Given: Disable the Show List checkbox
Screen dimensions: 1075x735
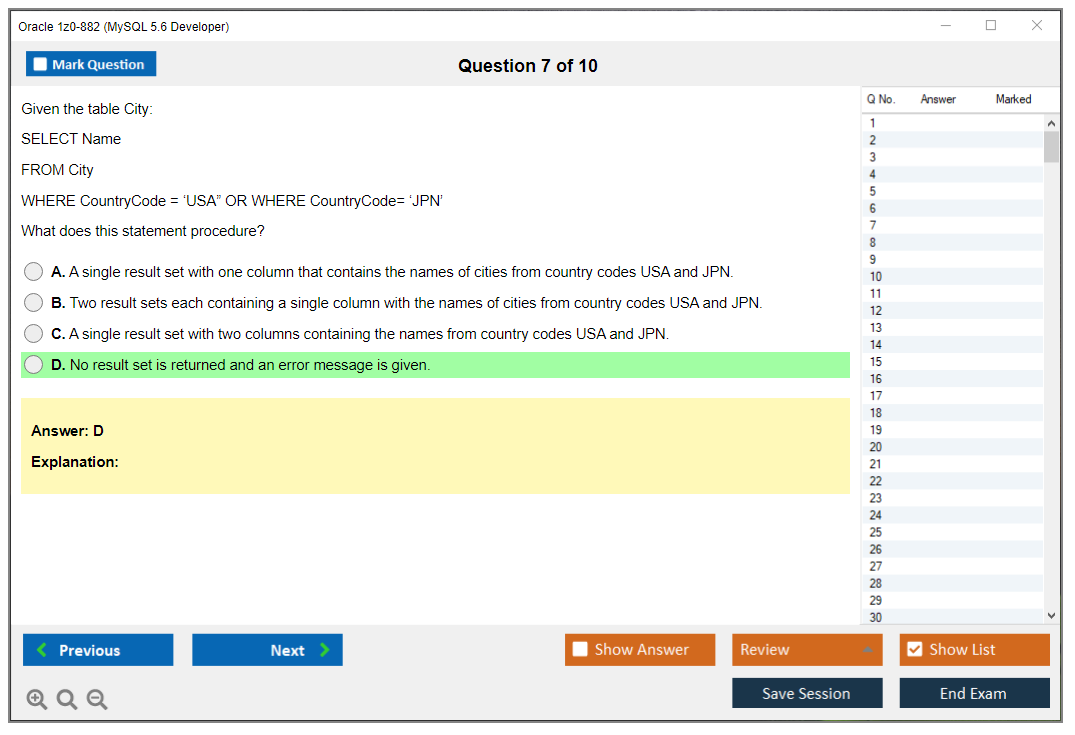Looking at the screenshot, I should (x=914, y=649).
